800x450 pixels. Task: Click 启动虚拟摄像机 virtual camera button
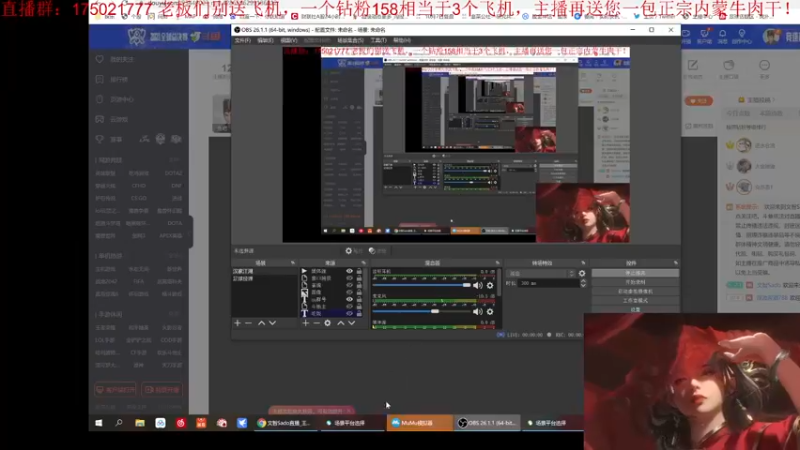(x=635, y=291)
